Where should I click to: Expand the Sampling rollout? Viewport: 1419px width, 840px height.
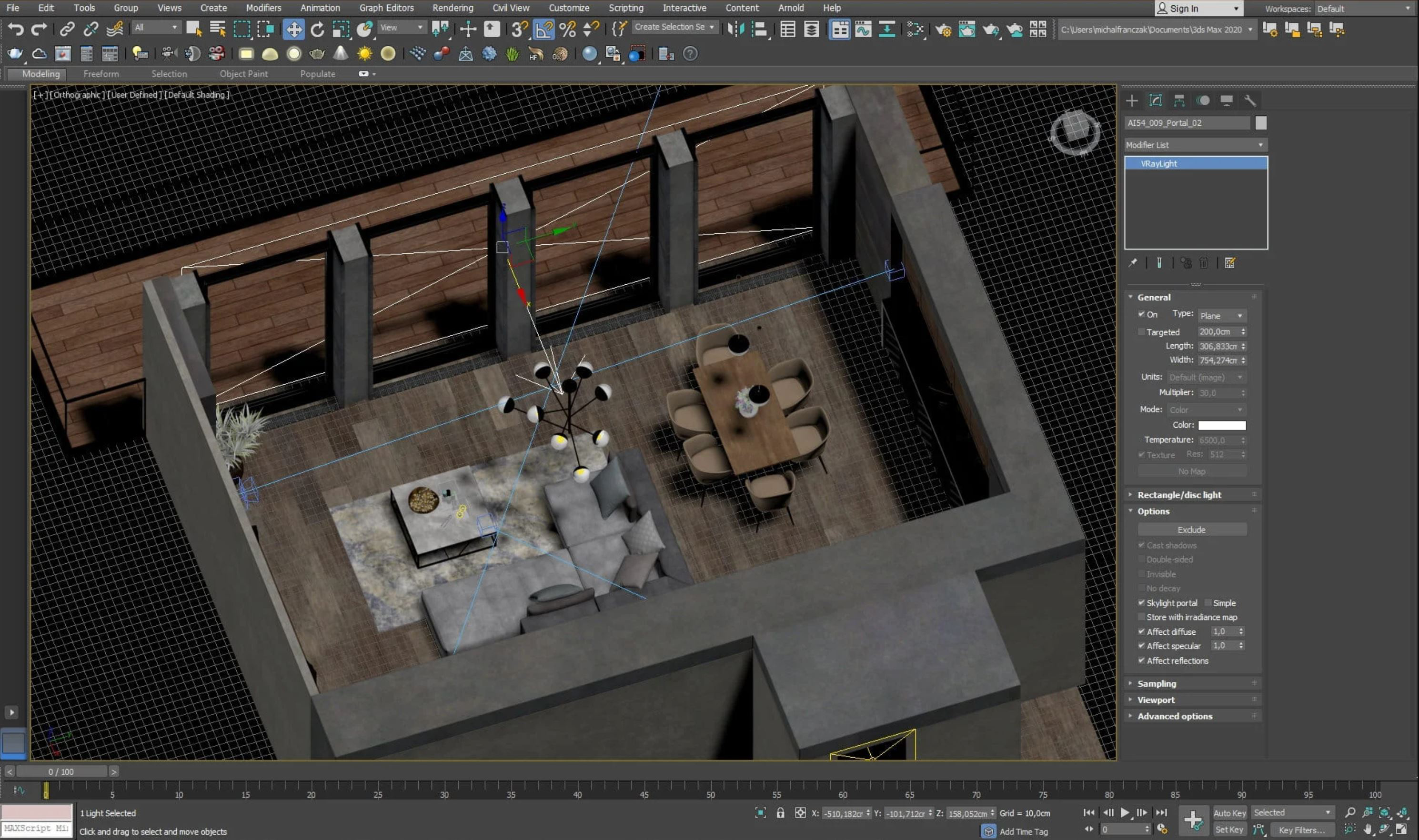click(1156, 684)
